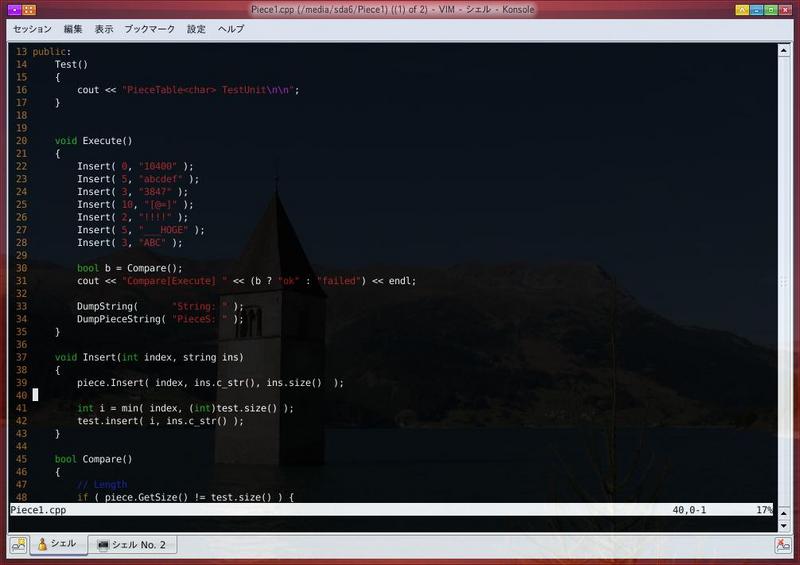Image resolution: width=800 pixels, height=565 pixels.
Task: Click the upper arrow of bottom scrollbar pair
Action: (x=784, y=512)
